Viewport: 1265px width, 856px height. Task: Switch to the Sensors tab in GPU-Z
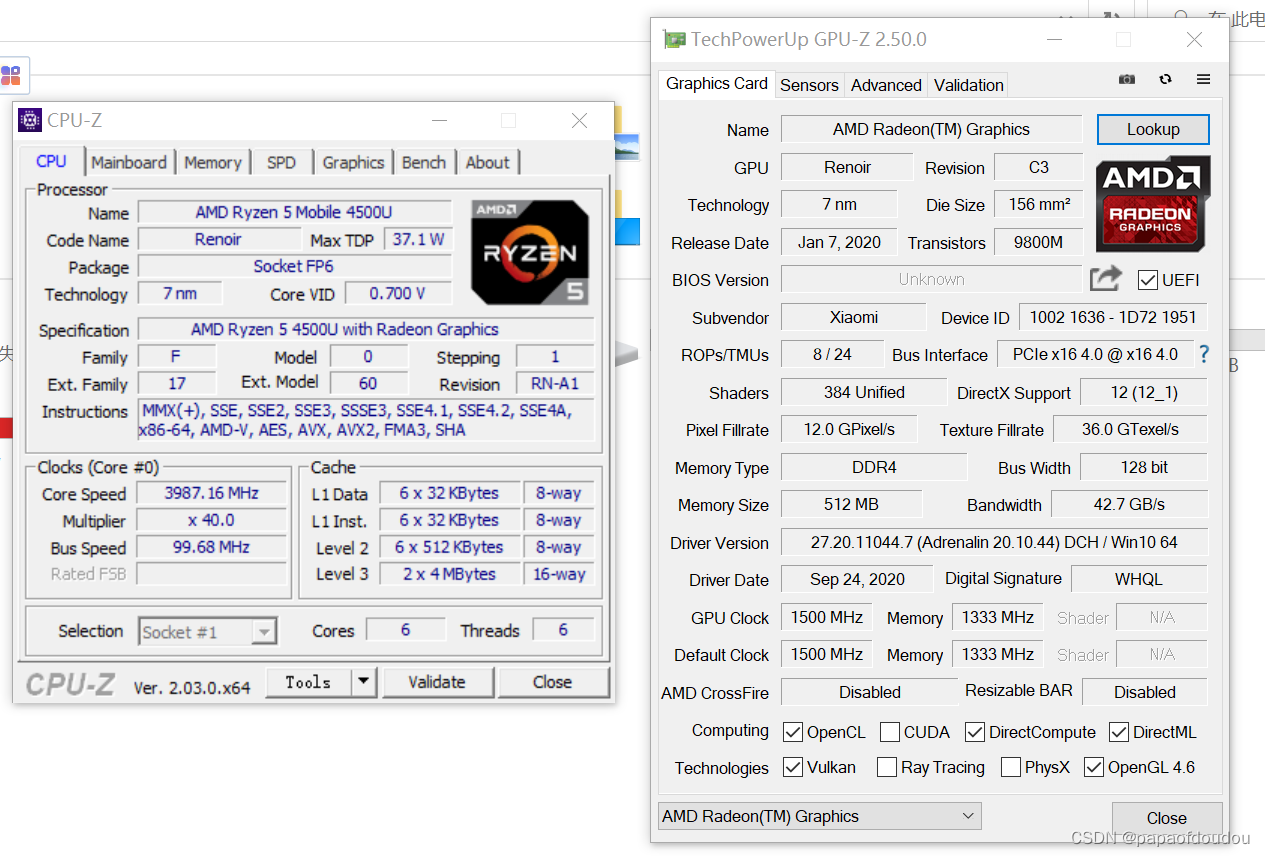tap(809, 85)
